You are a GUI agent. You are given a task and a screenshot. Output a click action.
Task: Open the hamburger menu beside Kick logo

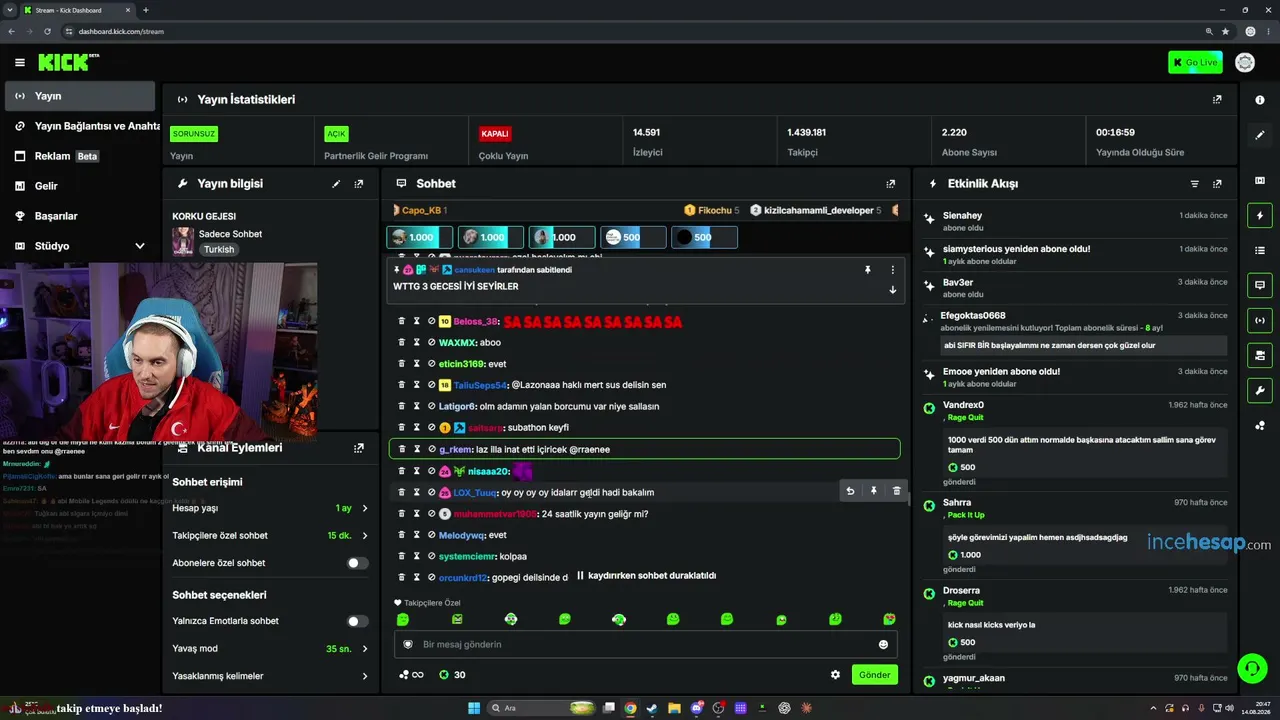[x=19, y=62]
